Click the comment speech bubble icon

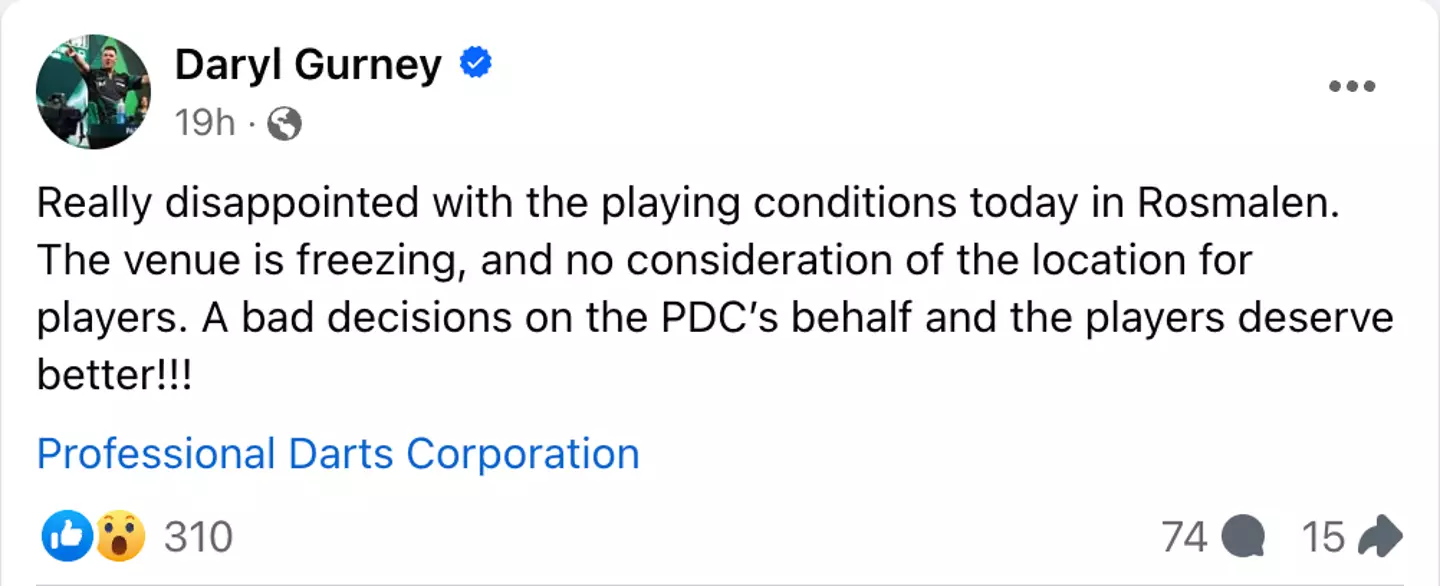pyautogui.click(x=1244, y=538)
